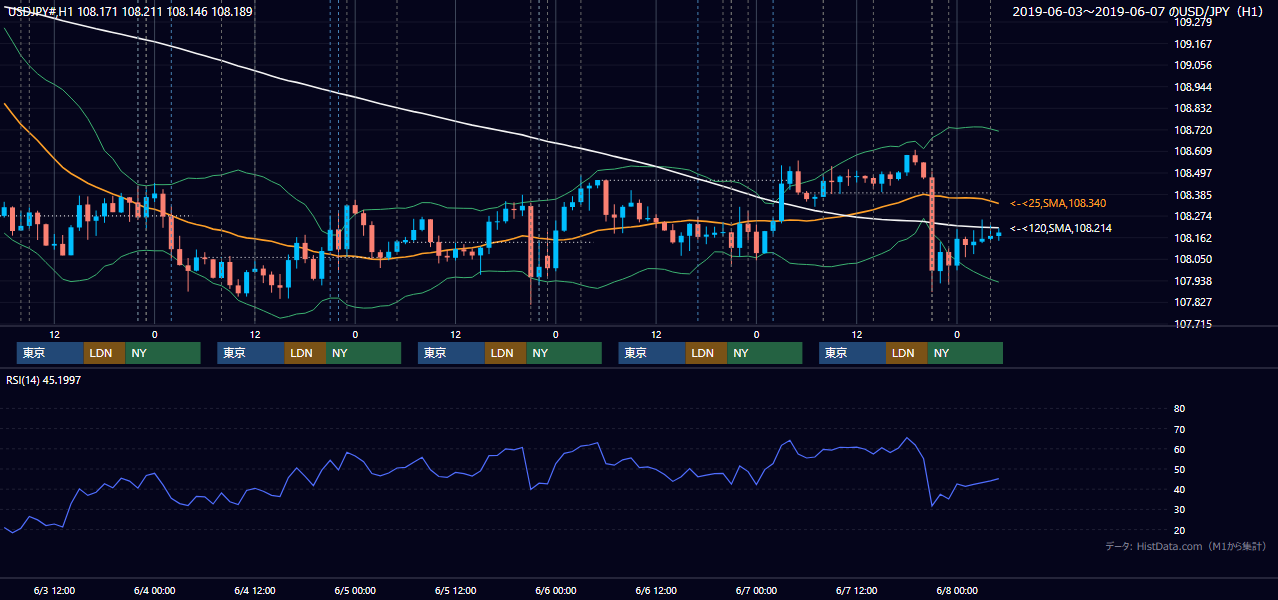Click the tall red candle below the 108.385 dotted line
Viewport: 1278px width, 600px height.
tap(931, 224)
